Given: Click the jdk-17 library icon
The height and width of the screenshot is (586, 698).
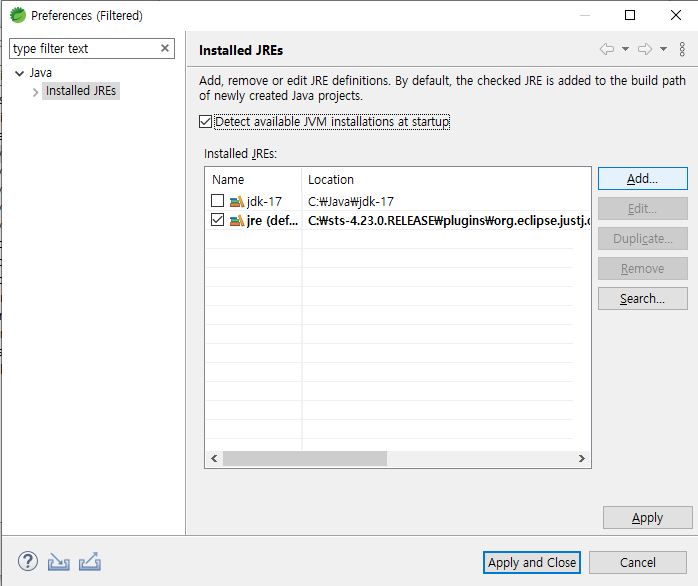Looking at the screenshot, I should click(236, 201).
